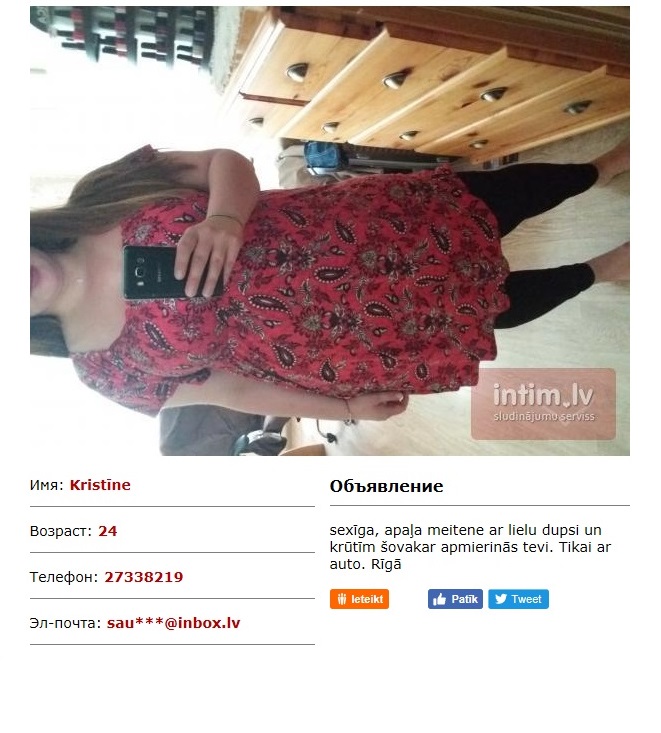The height and width of the screenshot is (733, 661).
Task: Click the Эл-почта field label
Action: pos(65,623)
